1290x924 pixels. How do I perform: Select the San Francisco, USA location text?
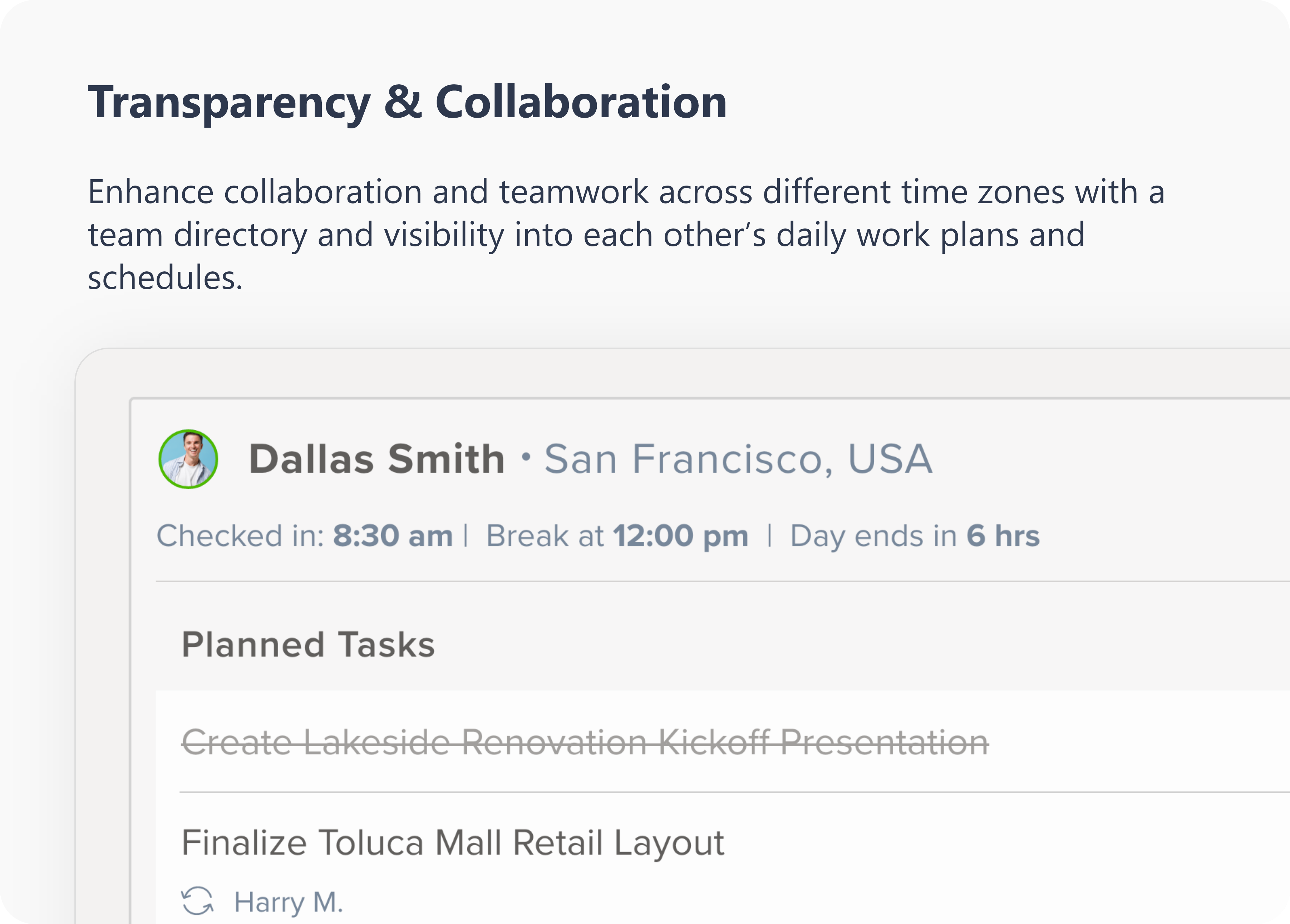coord(738,458)
